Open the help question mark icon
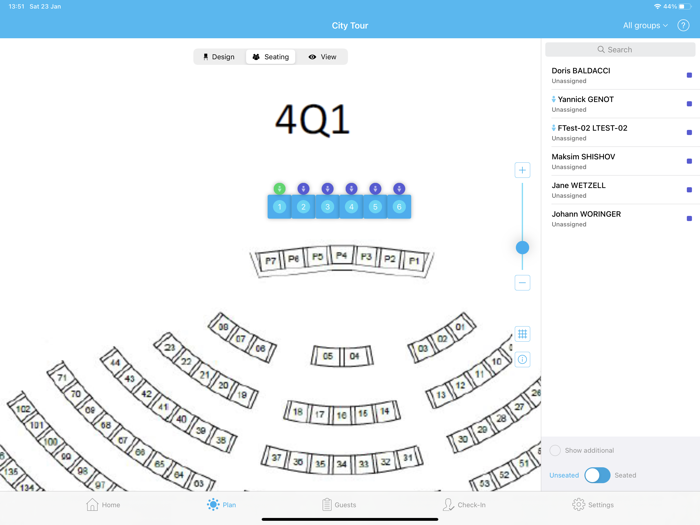This screenshot has height=525, width=700. tap(683, 25)
